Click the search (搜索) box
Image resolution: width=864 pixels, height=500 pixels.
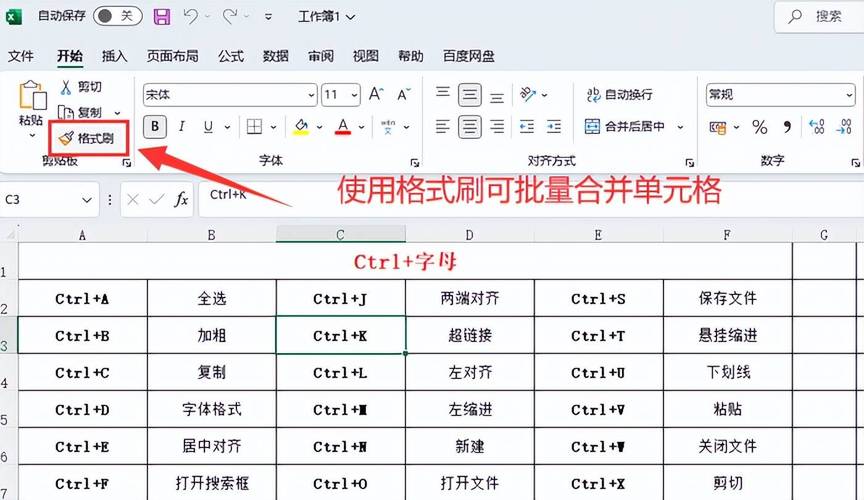point(819,17)
